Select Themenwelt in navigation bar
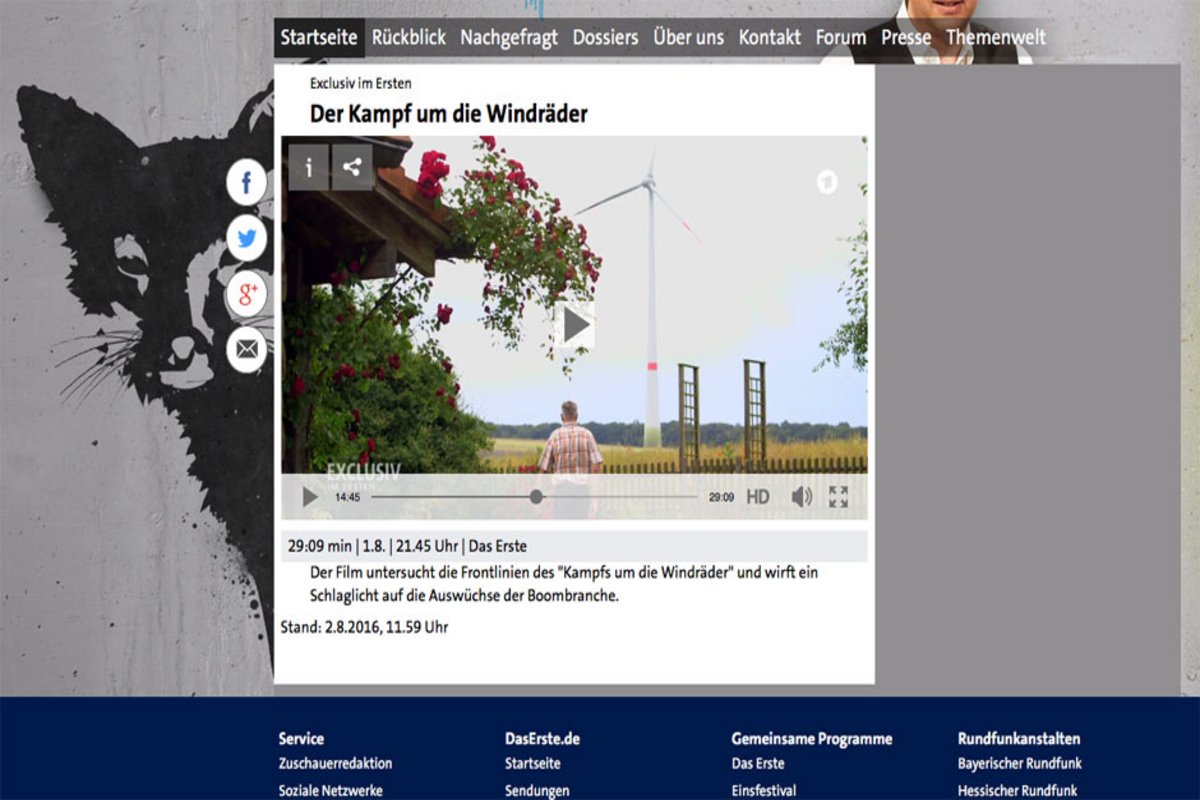1200x800 pixels. coord(995,38)
